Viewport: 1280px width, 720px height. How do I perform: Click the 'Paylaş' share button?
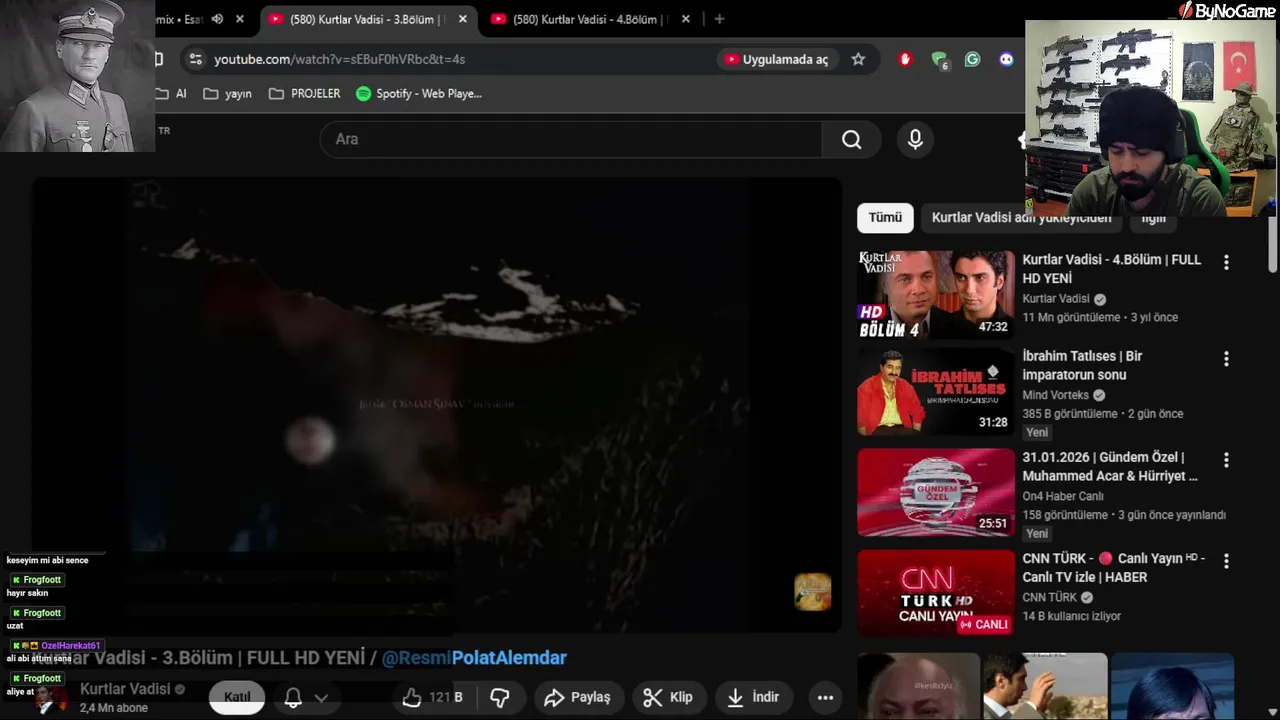(577, 697)
